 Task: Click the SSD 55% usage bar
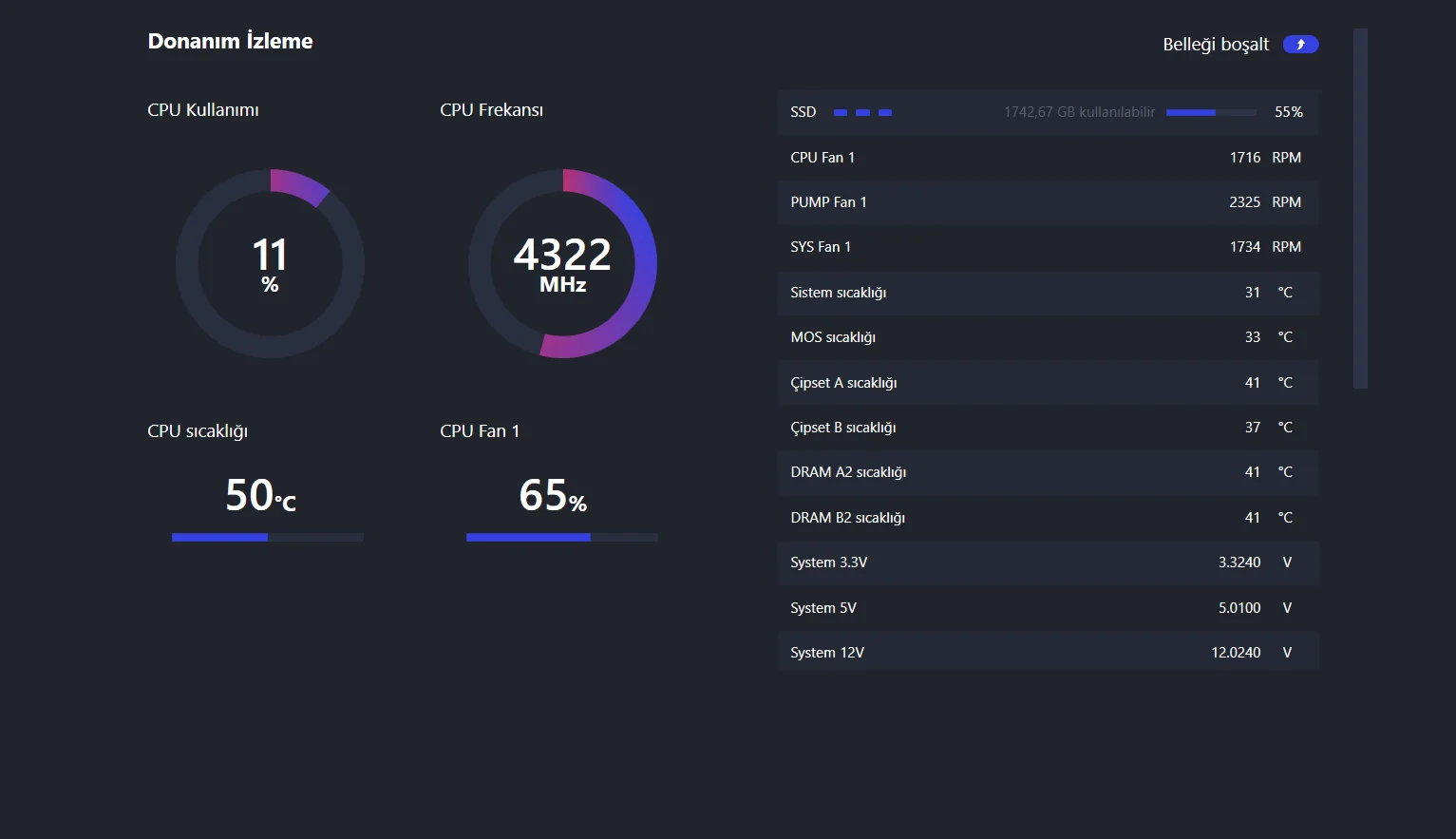pos(1211,112)
